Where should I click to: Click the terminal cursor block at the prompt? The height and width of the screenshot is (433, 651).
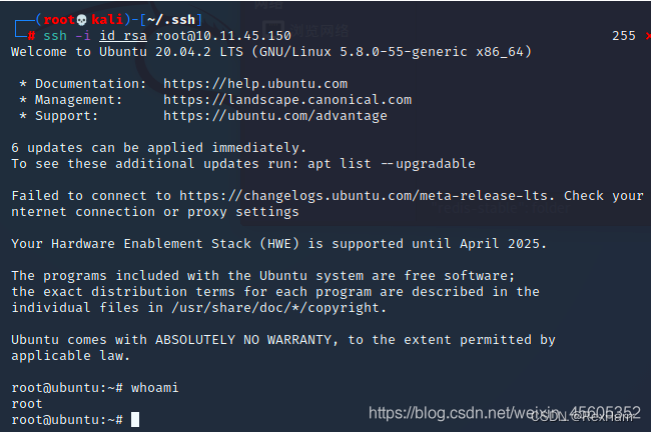click(135, 420)
